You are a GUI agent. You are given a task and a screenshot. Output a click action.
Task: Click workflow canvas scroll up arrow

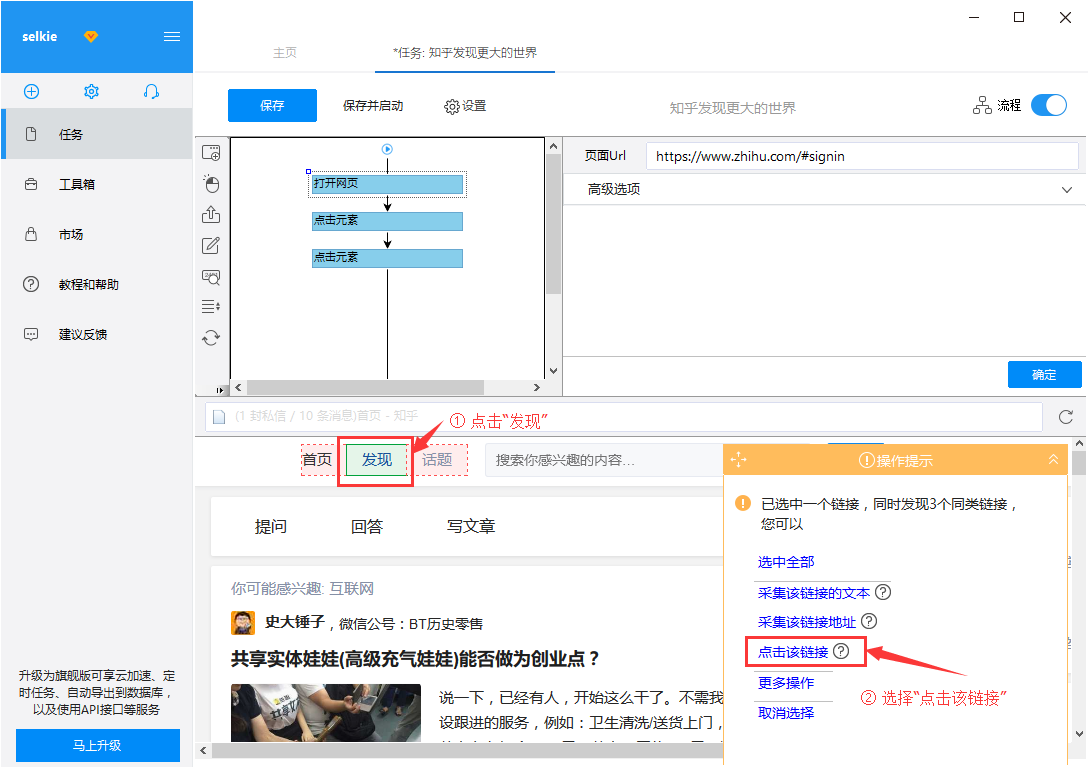(x=554, y=146)
